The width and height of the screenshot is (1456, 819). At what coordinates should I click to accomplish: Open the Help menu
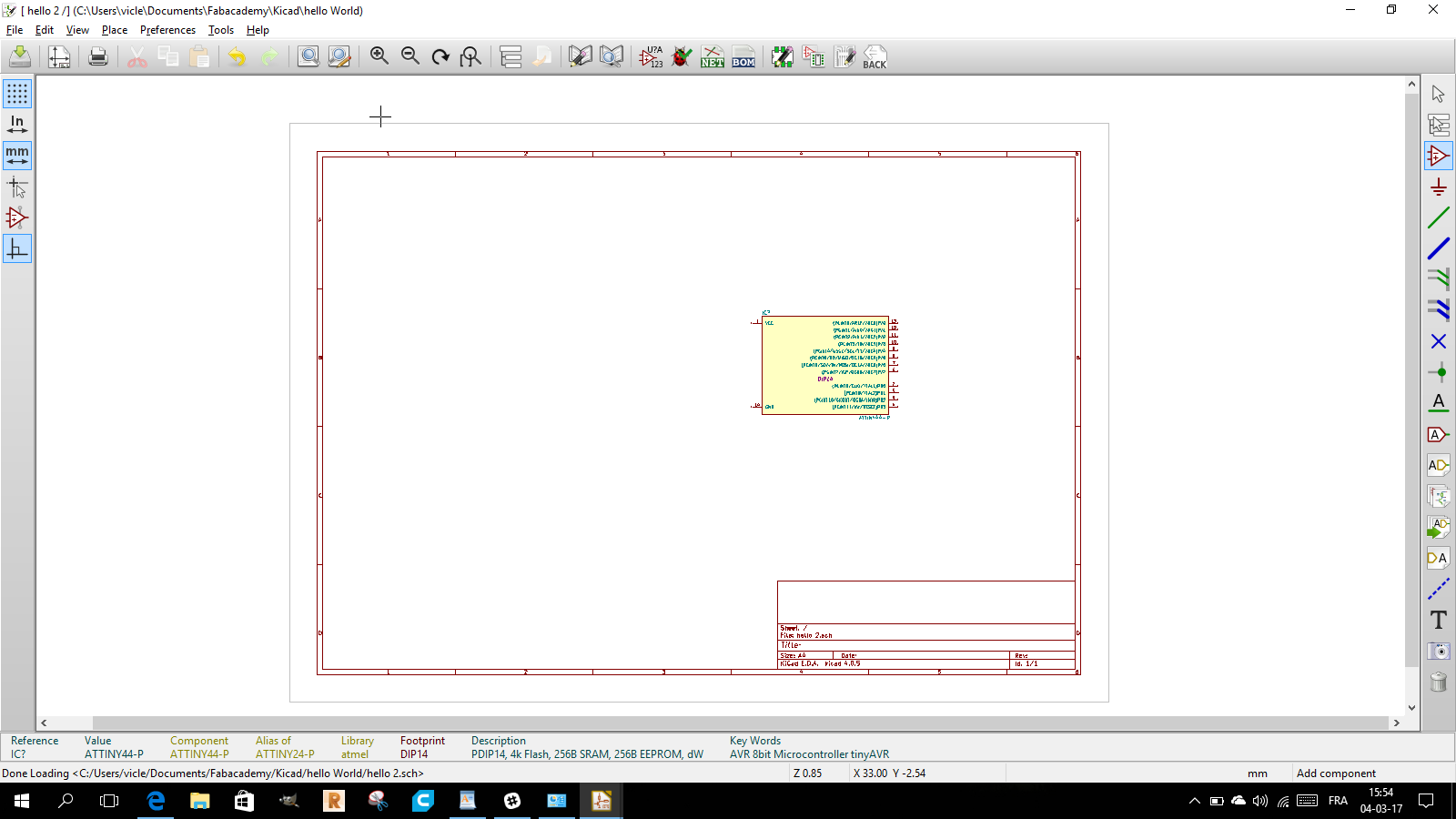tap(258, 30)
